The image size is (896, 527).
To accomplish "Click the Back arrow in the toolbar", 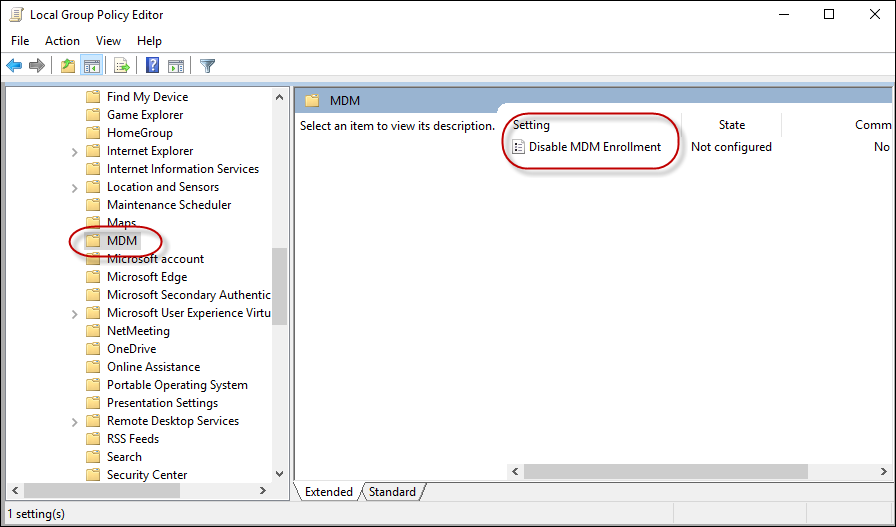I will pyautogui.click(x=14, y=66).
